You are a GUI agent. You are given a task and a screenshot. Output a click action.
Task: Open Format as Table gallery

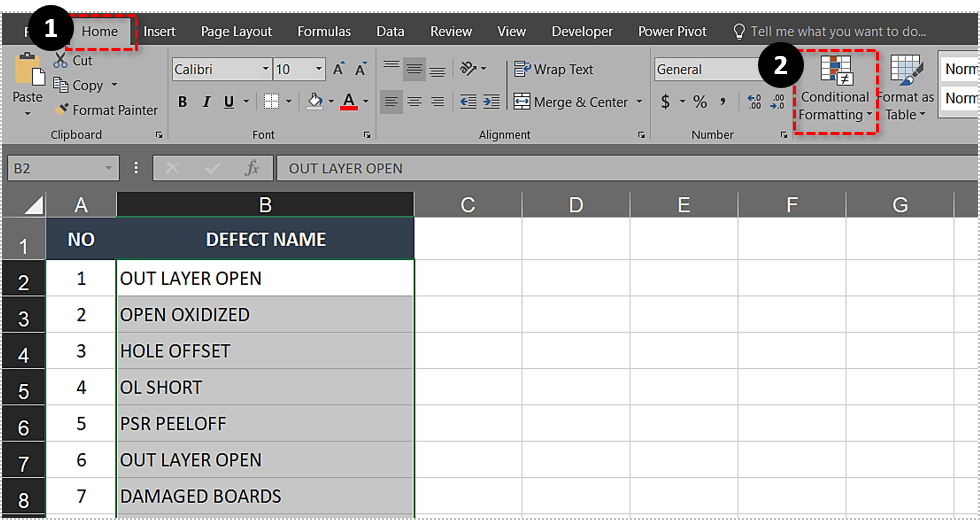click(906, 90)
